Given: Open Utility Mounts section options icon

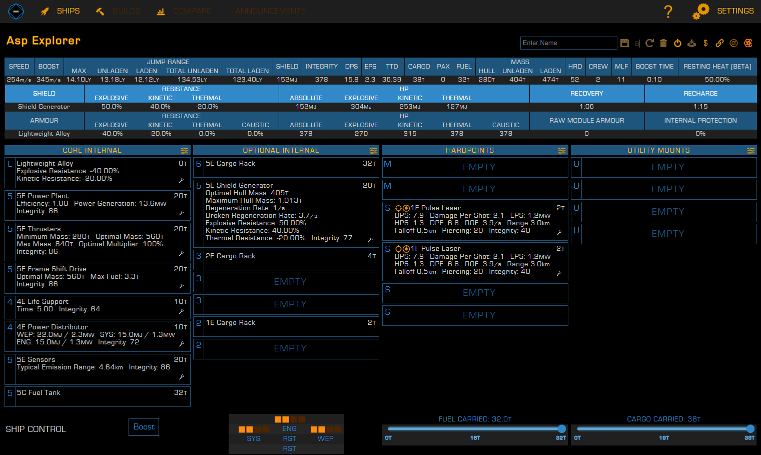Looking at the screenshot, I should [751, 151].
